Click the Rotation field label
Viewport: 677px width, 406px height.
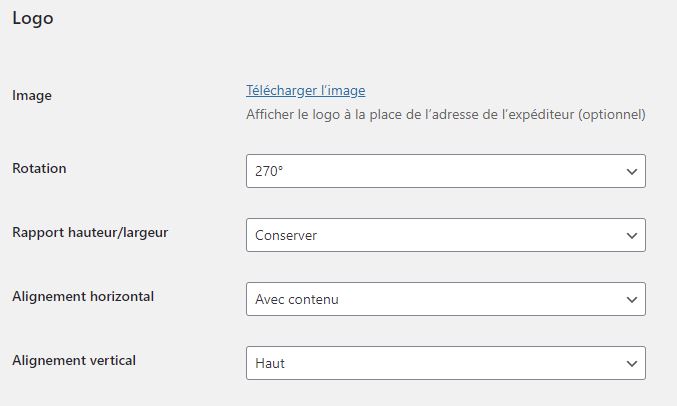tap(39, 168)
